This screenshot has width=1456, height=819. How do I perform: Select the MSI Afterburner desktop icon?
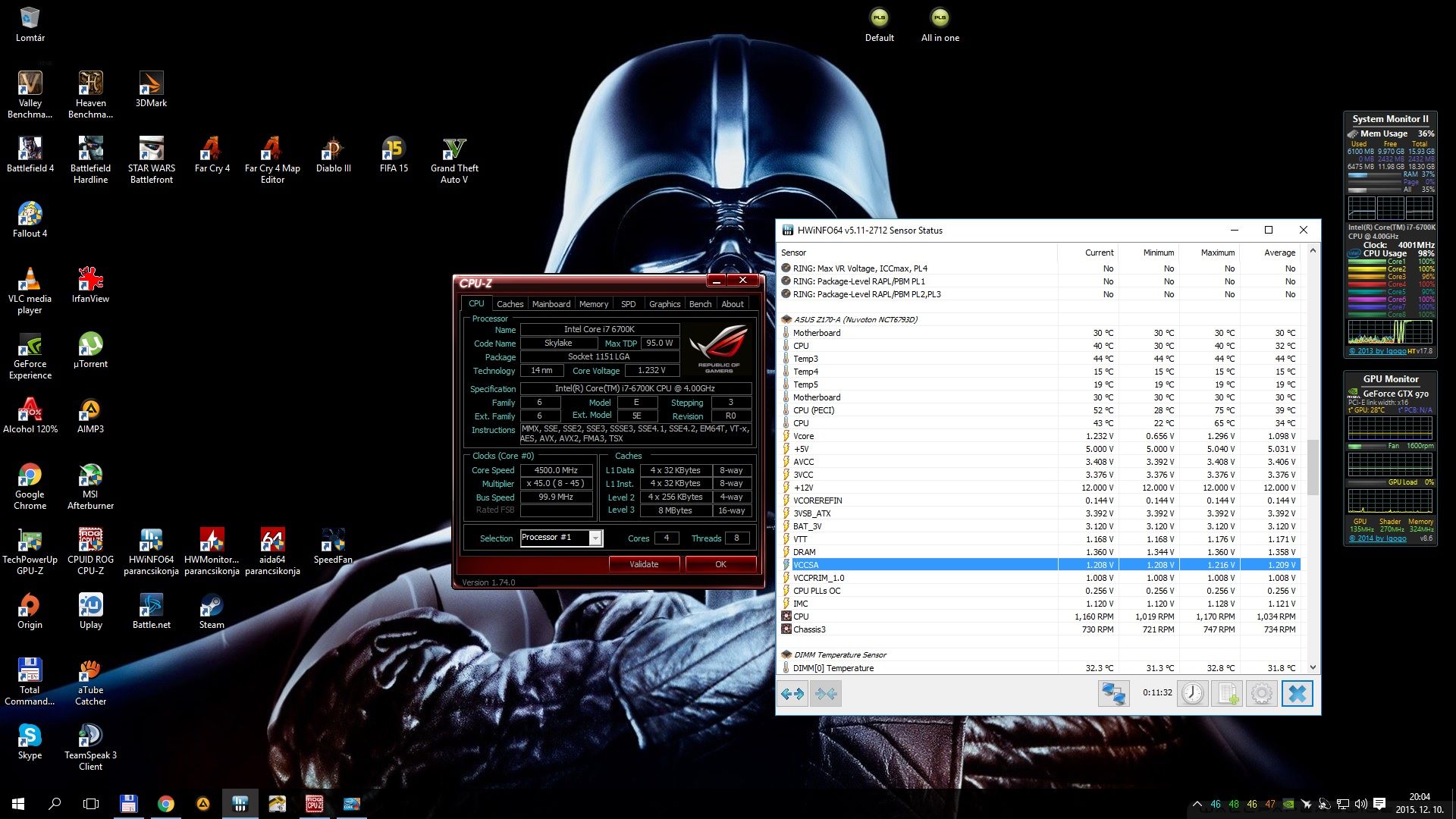point(91,486)
